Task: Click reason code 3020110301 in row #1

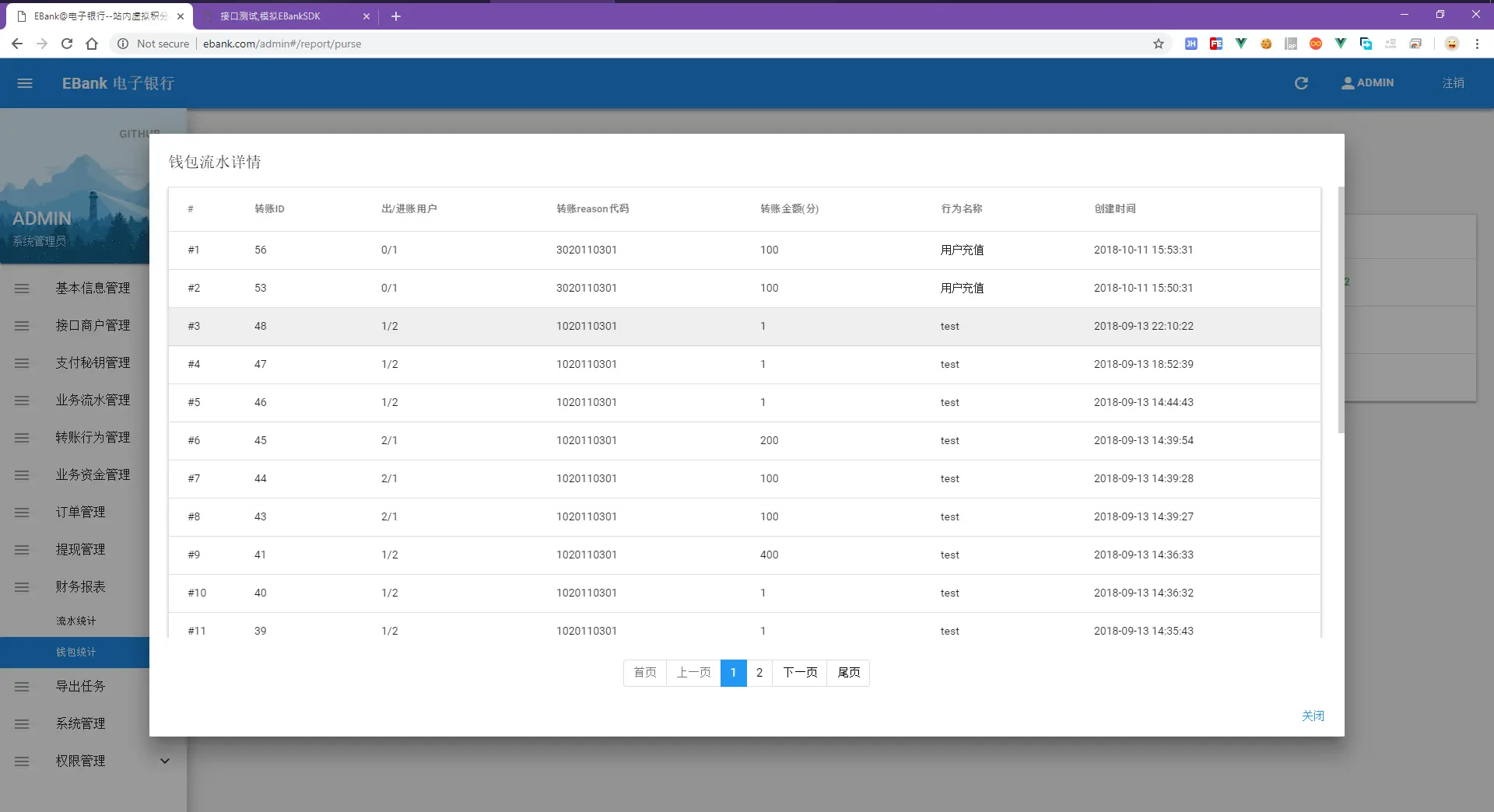Action: (586, 250)
